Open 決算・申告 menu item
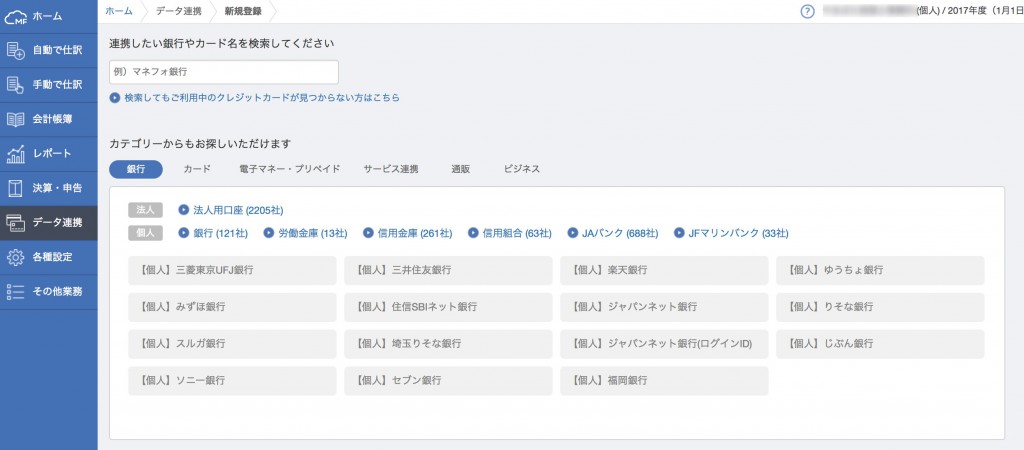The width and height of the screenshot is (1024, 450). click(x=49, y=188)
